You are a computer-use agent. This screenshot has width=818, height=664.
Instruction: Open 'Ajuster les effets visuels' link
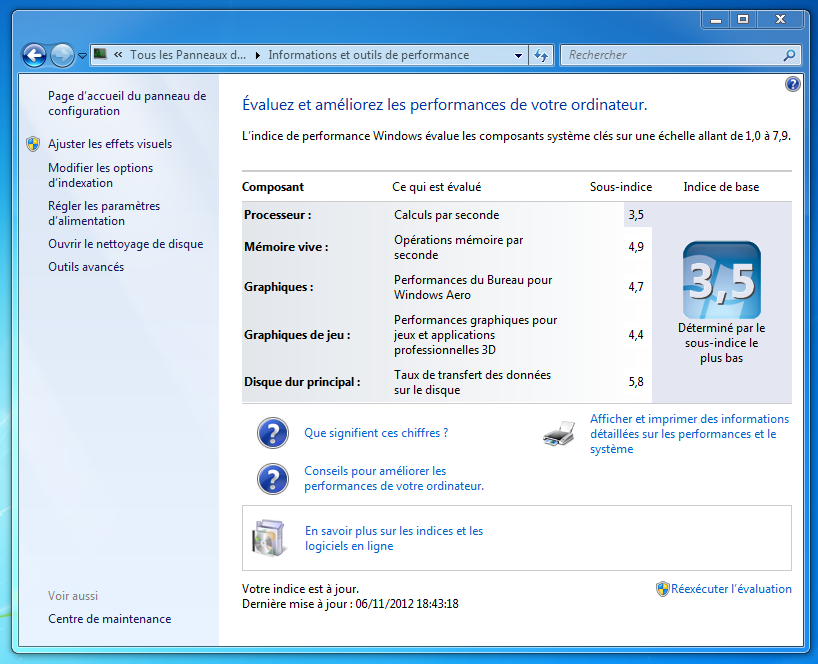(110, 144)
